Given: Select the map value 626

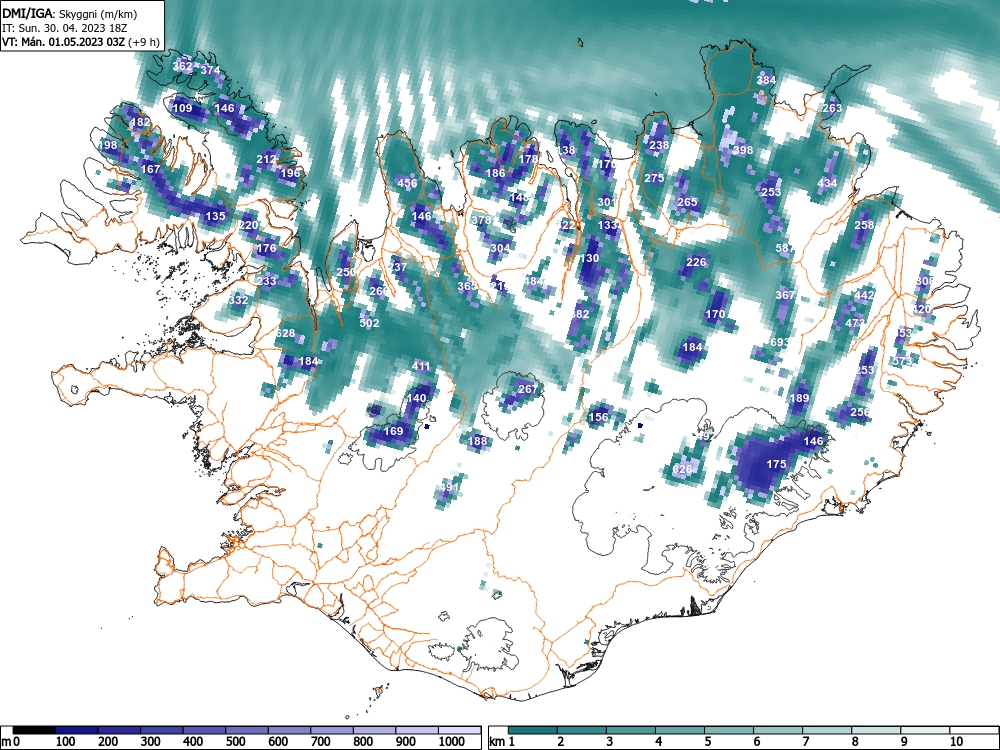Looking at the screenshot, I should [x=682, y=470].
